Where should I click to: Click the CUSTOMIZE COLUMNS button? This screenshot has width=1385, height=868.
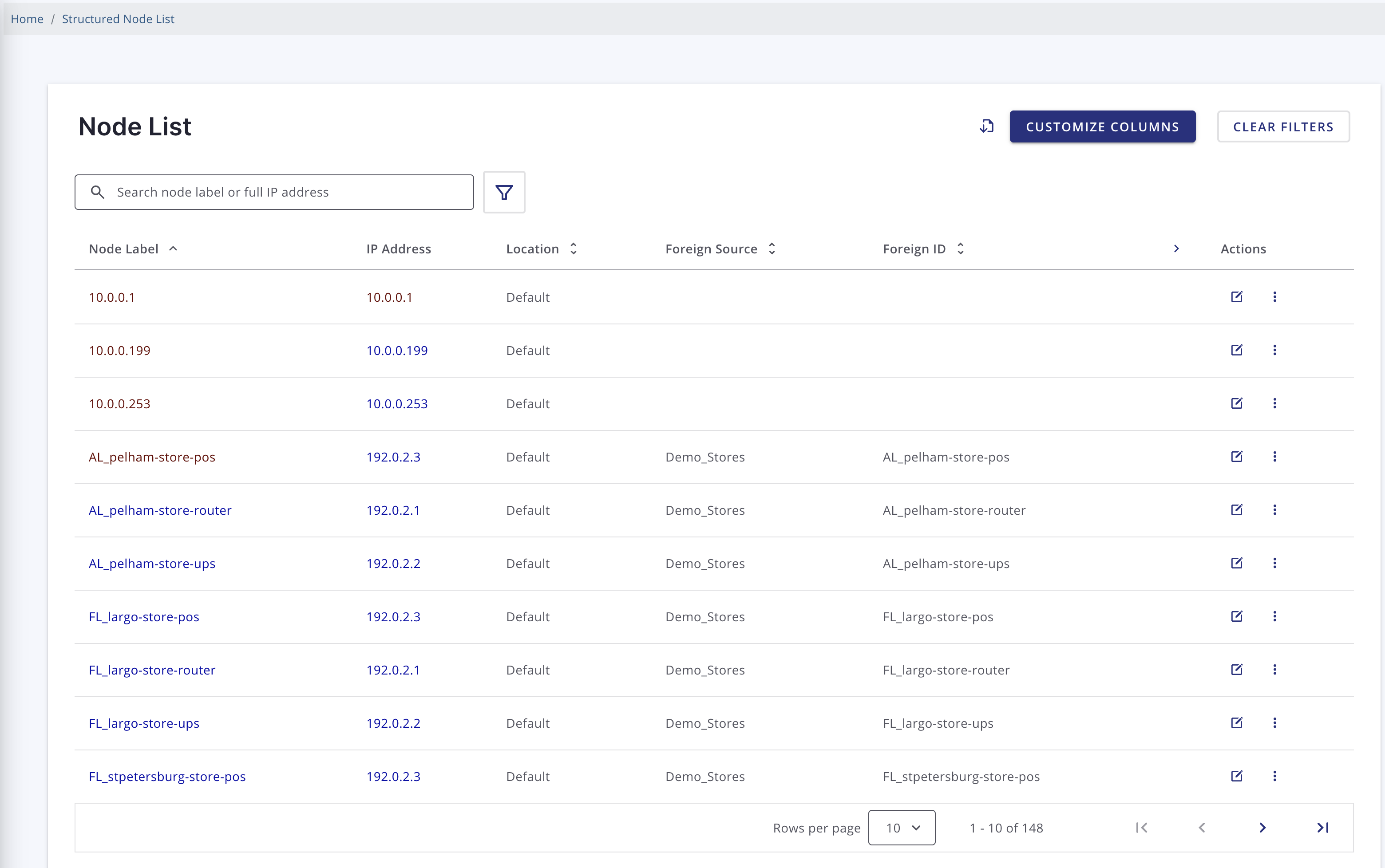(1102, 126)
